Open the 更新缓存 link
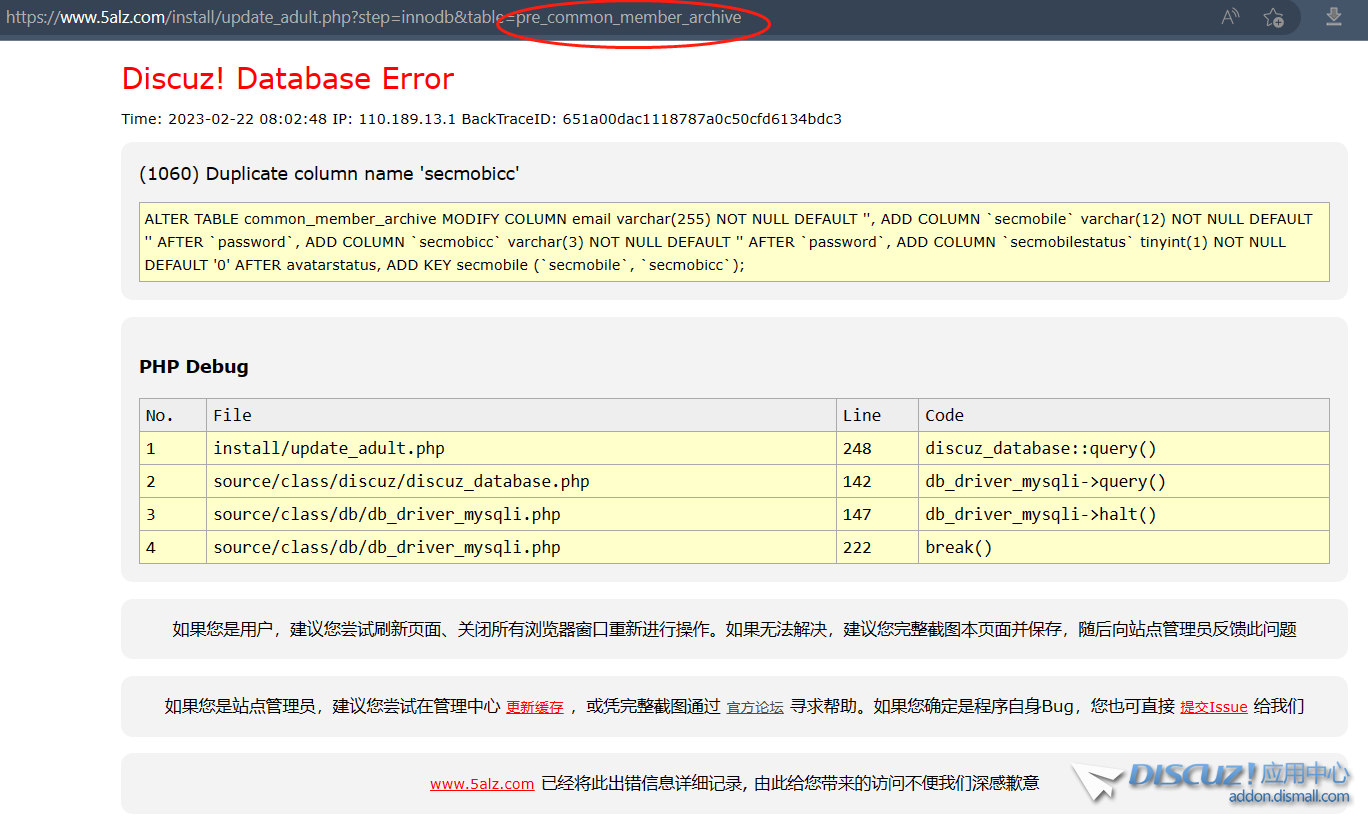This screenshot has height=822, width=1368. click(x=534, y=707)
